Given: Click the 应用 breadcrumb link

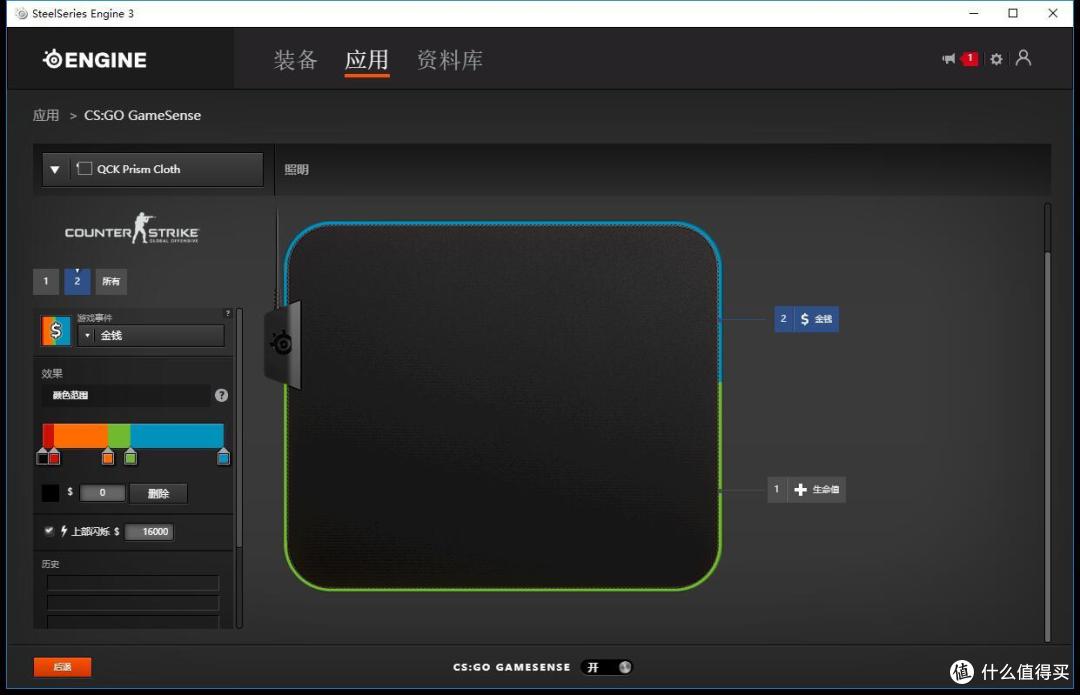Looking at the screenshot, I should [x=46, y=115].
